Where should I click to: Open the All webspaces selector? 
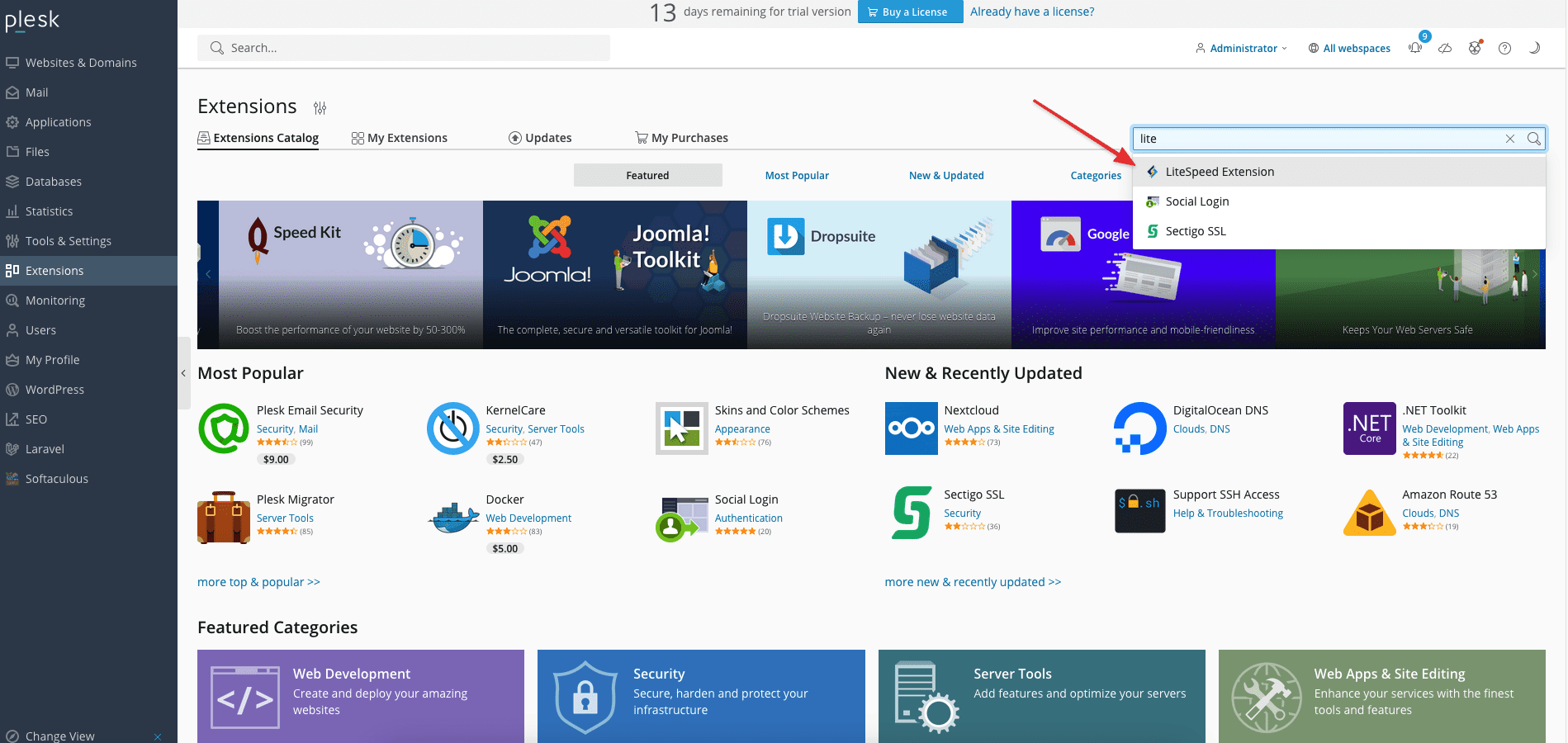1349,49
